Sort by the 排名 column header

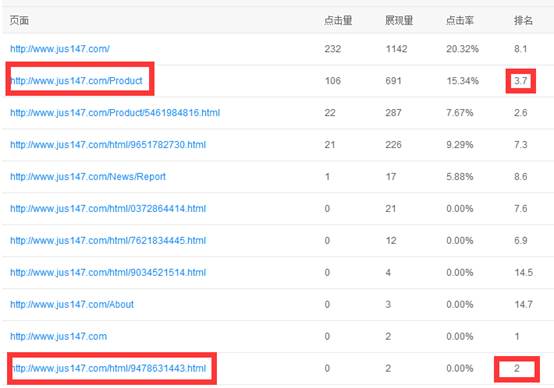[x=523, y=20]
